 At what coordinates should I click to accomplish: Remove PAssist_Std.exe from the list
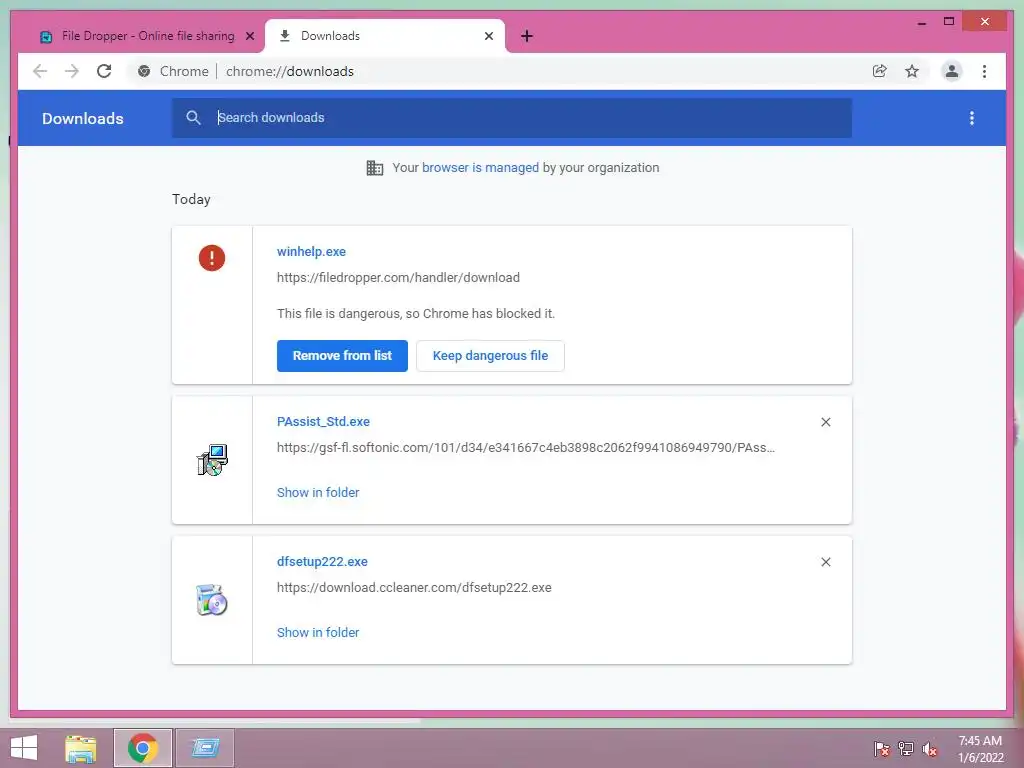825,423
